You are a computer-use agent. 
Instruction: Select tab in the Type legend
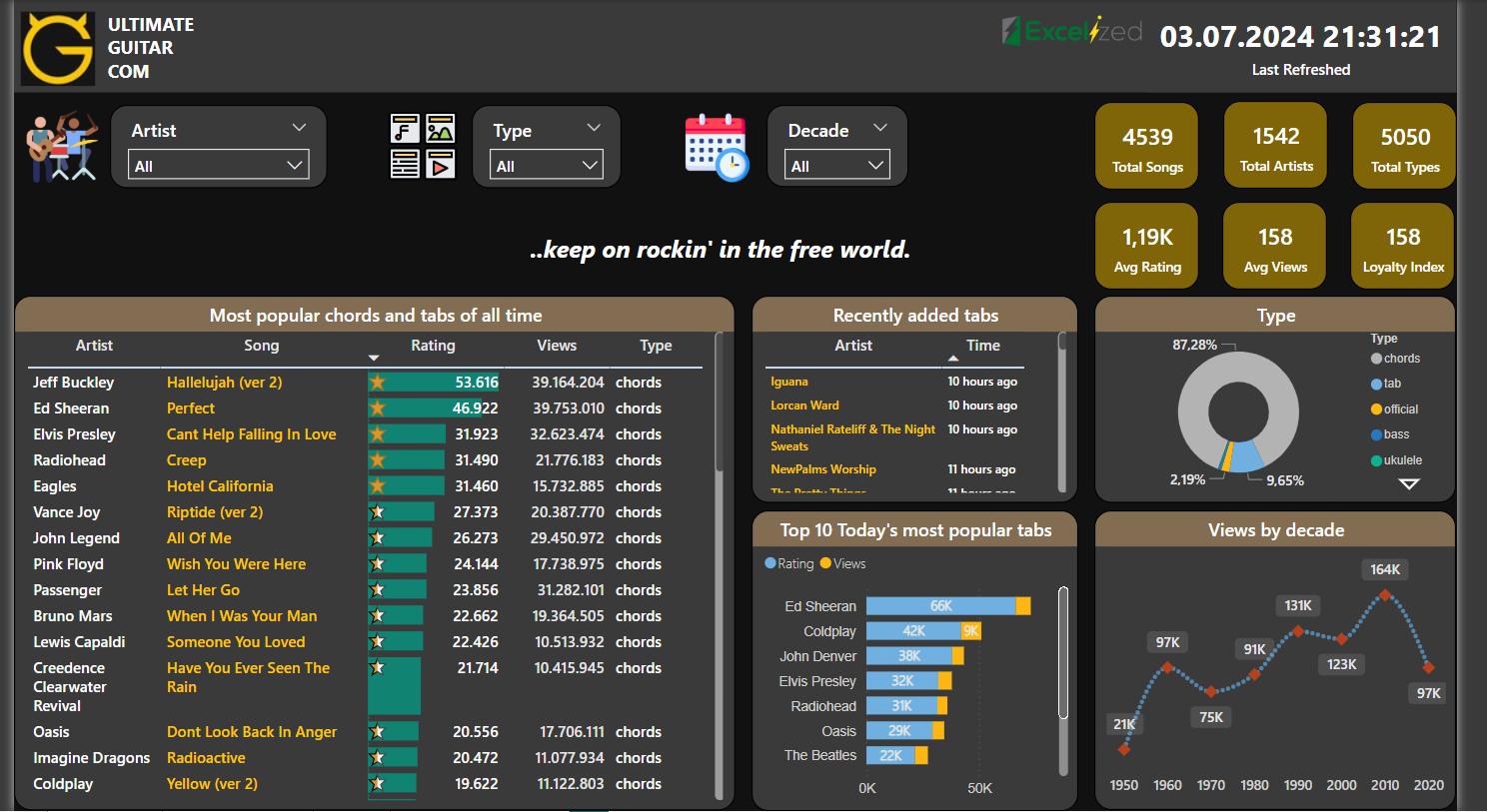pyautogui.click(x=1387, y=384)
